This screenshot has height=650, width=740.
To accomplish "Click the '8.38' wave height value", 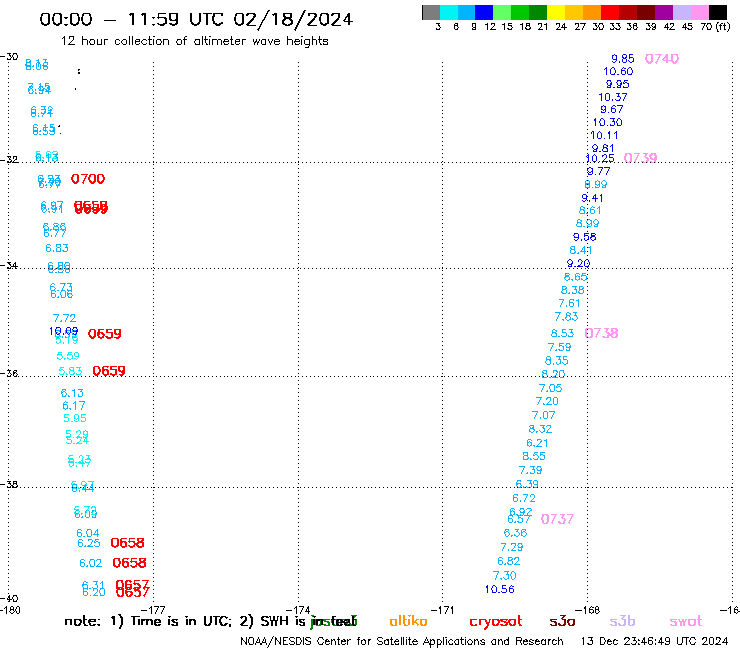I will 572,290.
